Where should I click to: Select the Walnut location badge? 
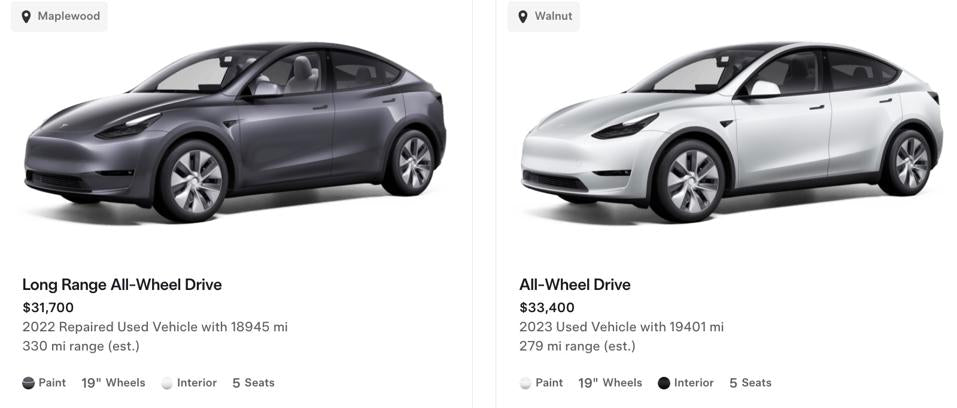544,16
